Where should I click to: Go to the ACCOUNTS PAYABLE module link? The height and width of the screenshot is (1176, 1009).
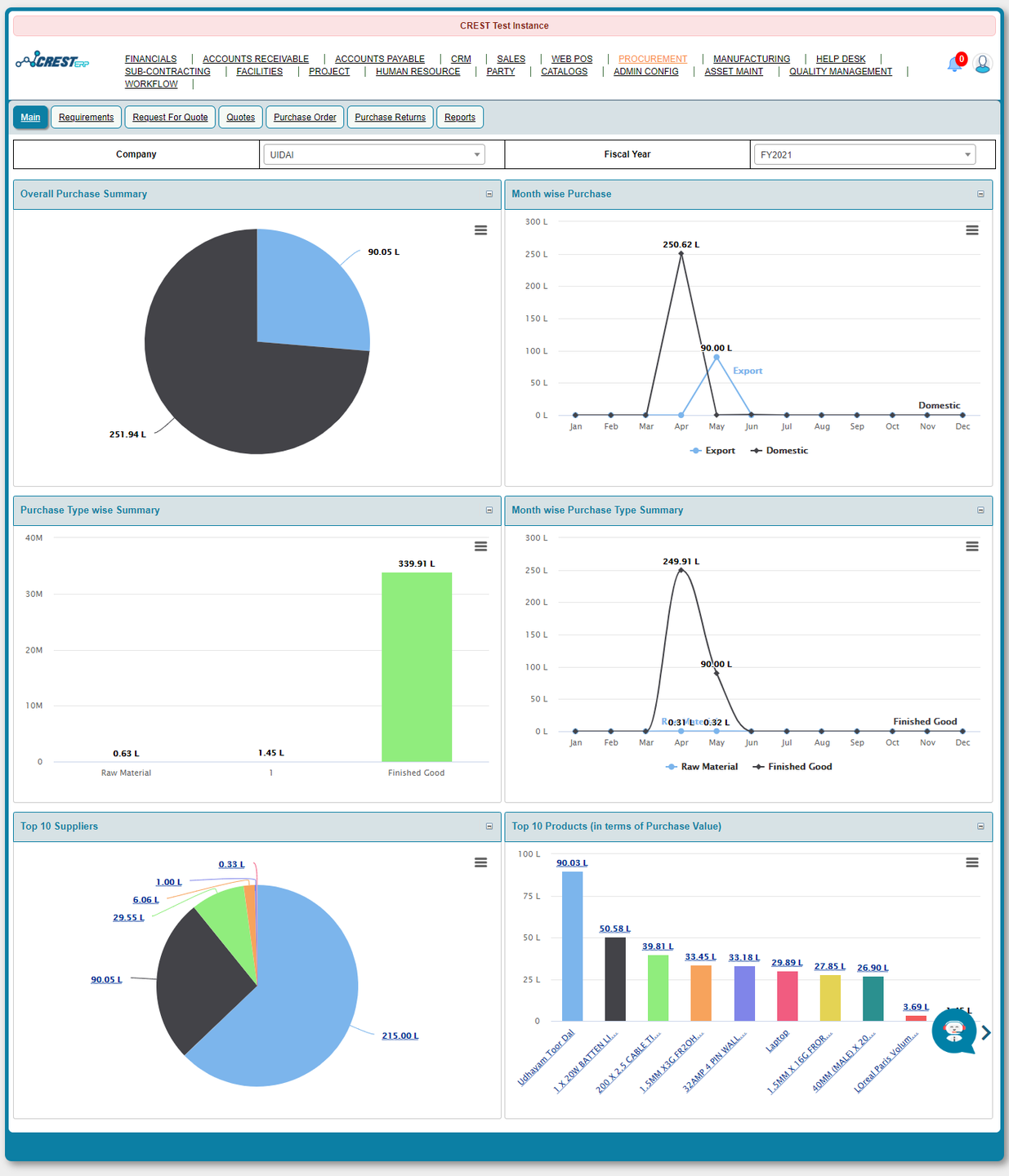click(x=379, y=59)
